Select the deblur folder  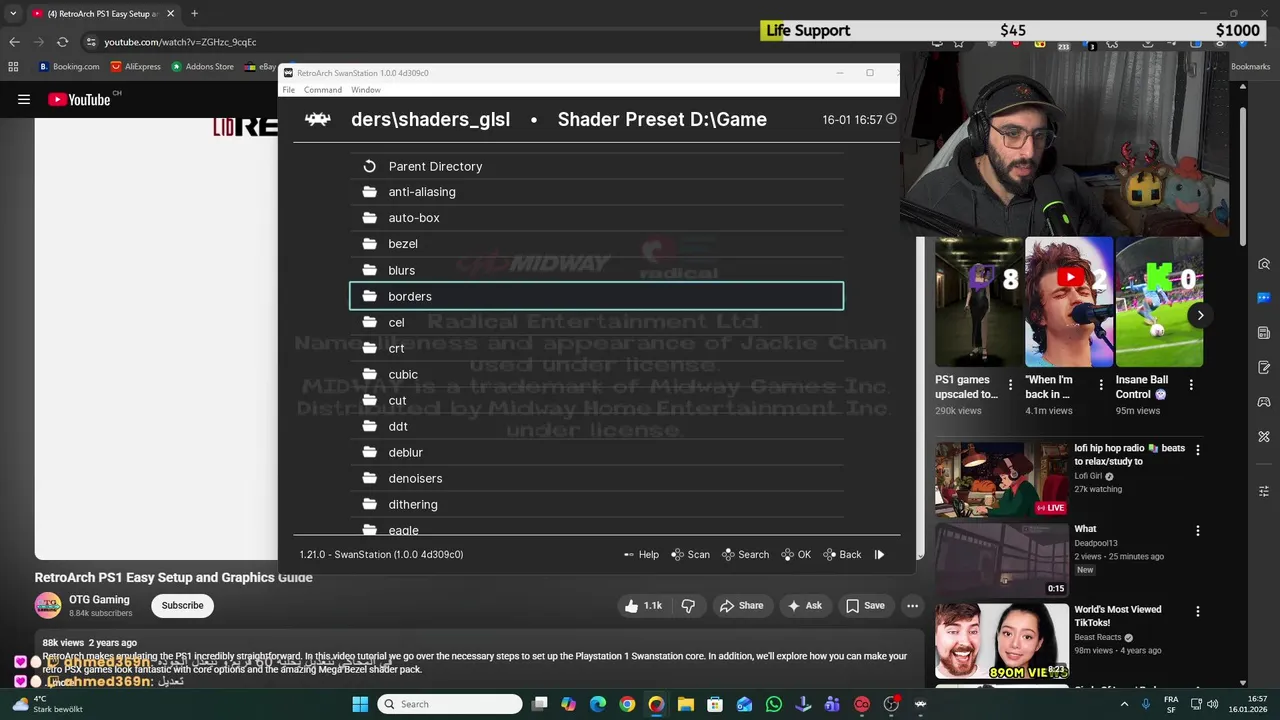[x=596, y=452]
